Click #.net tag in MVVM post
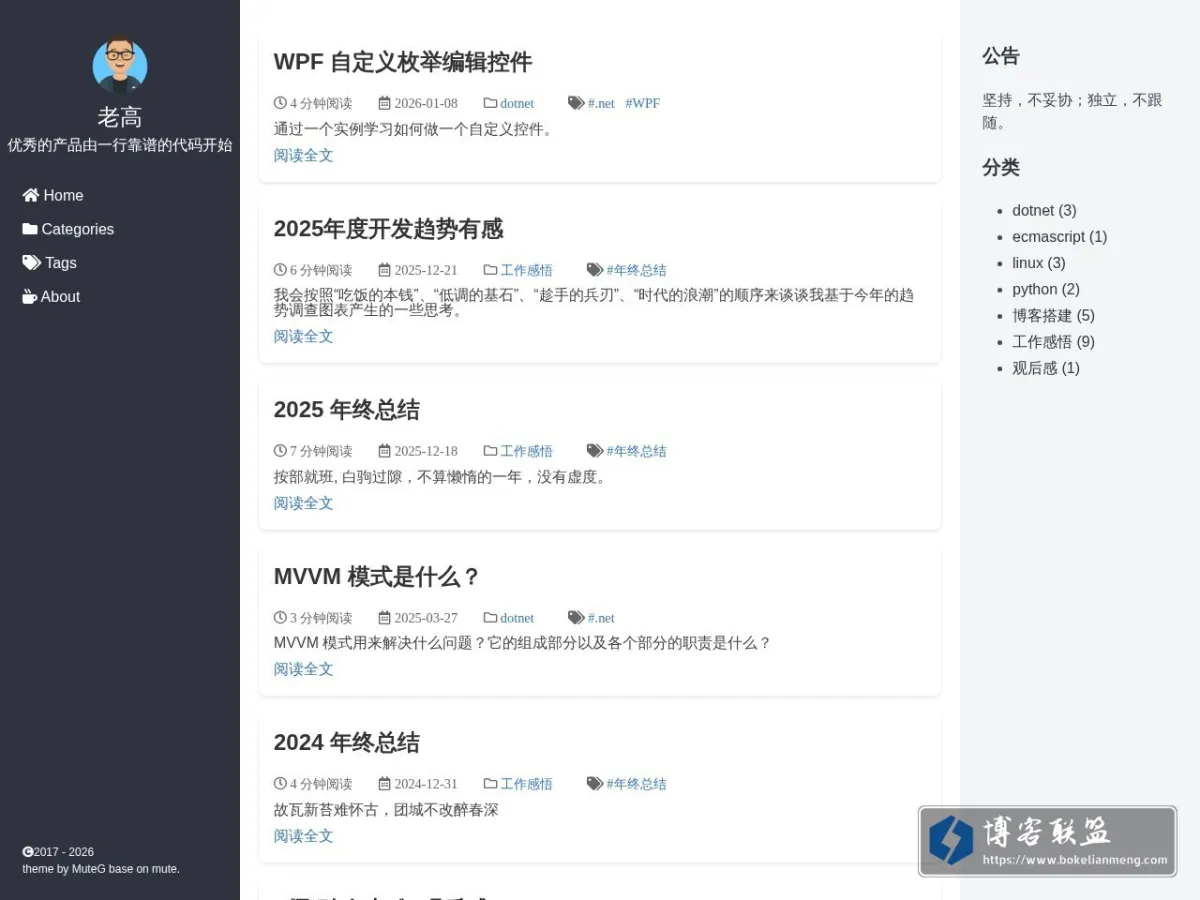This screenshot has width=1200, height=900. coord(601,618)
